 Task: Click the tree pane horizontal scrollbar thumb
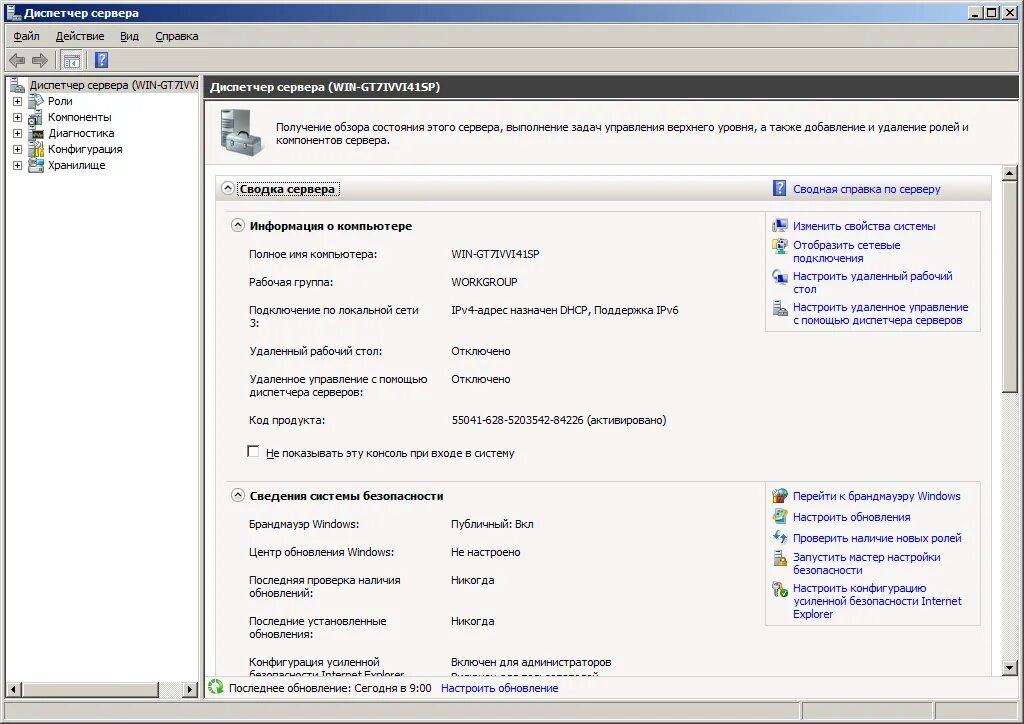click(89, 689)
